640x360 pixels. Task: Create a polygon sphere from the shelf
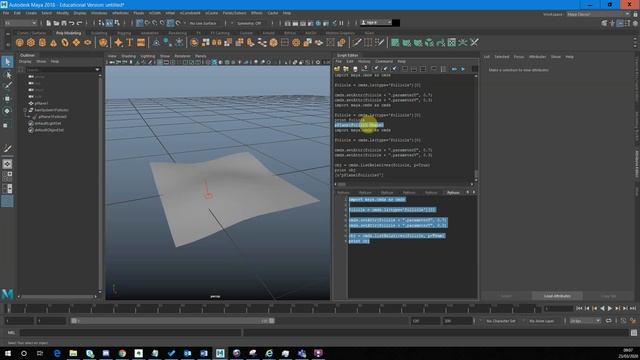[19, 42]
